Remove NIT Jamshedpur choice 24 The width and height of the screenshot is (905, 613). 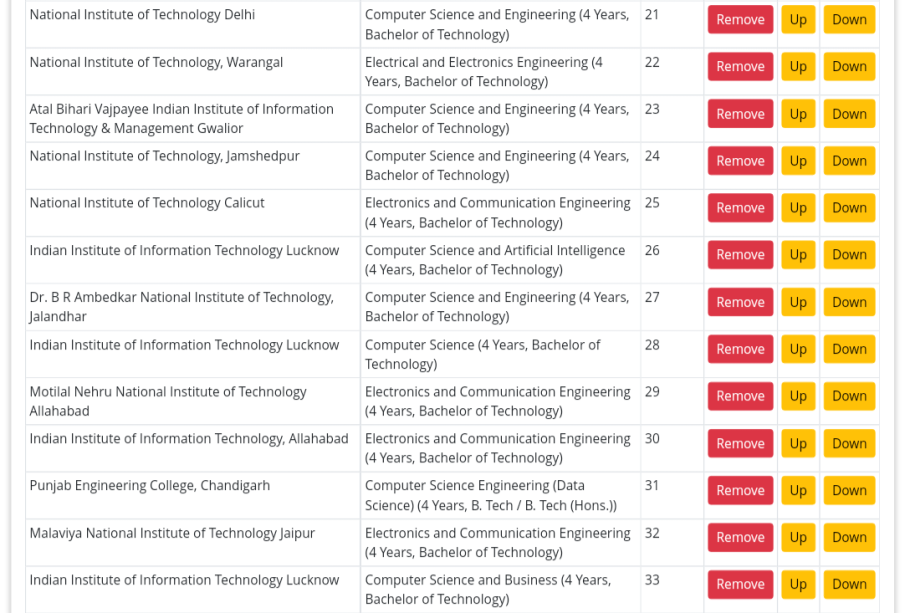740,161
